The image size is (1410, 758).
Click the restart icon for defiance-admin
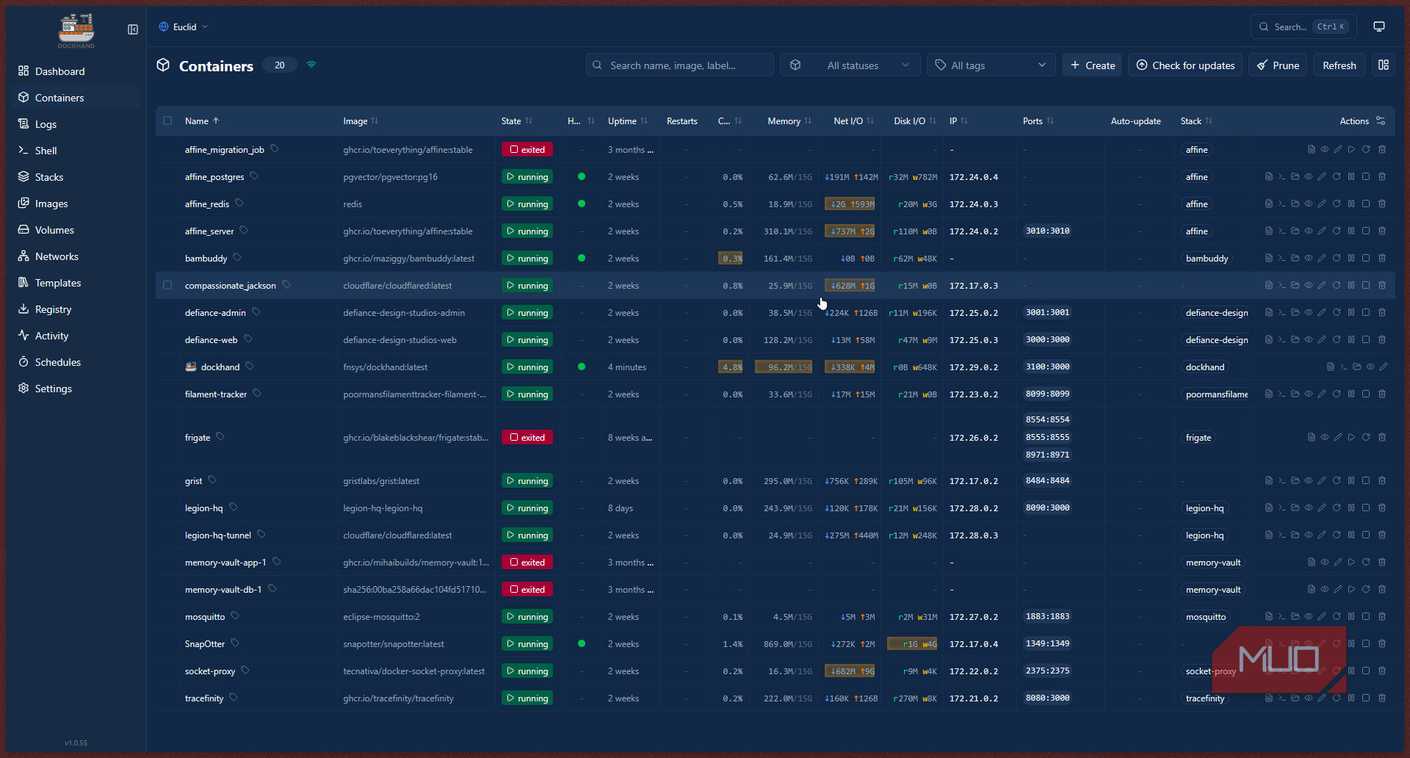1337,312
